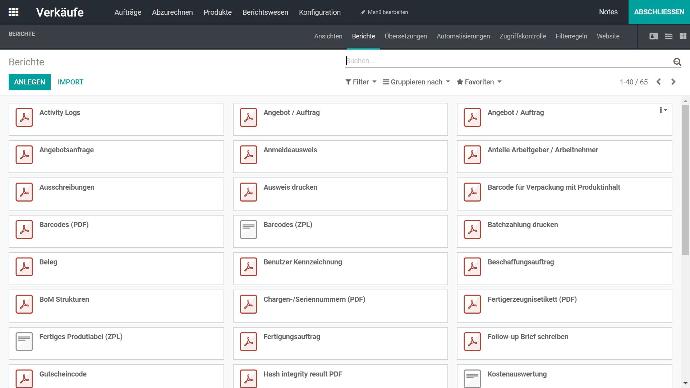Screen dimensions: 690x388
Task: Click the vertical scrollbar thumb
Action: tap(685, 179)
